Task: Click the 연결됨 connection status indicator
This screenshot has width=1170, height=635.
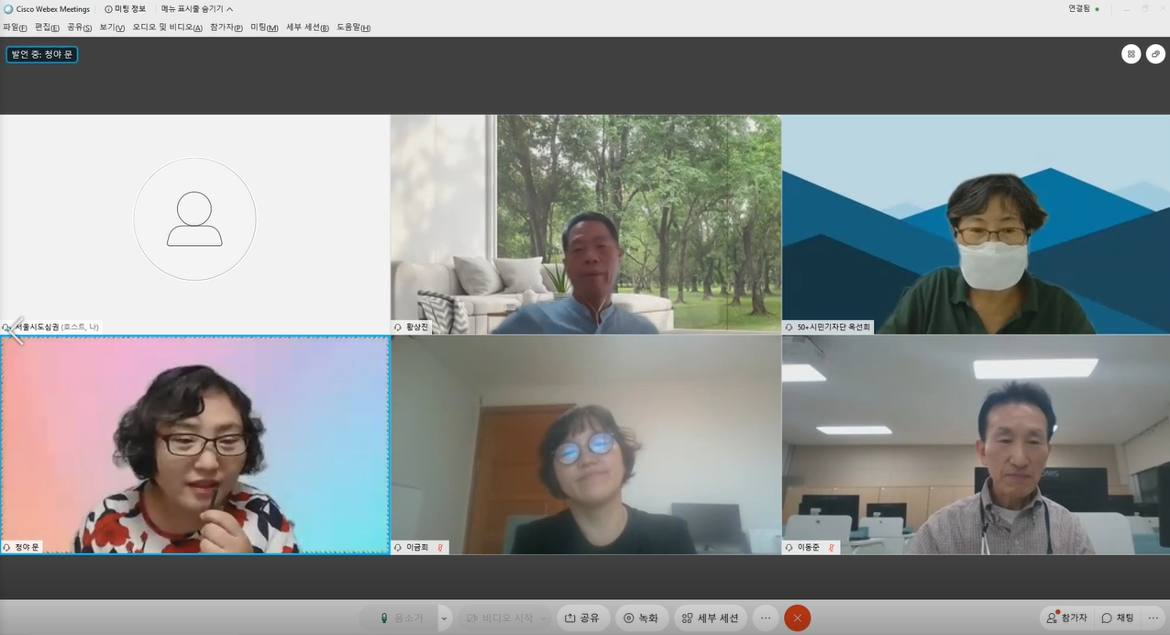Action: point(1083,9)
